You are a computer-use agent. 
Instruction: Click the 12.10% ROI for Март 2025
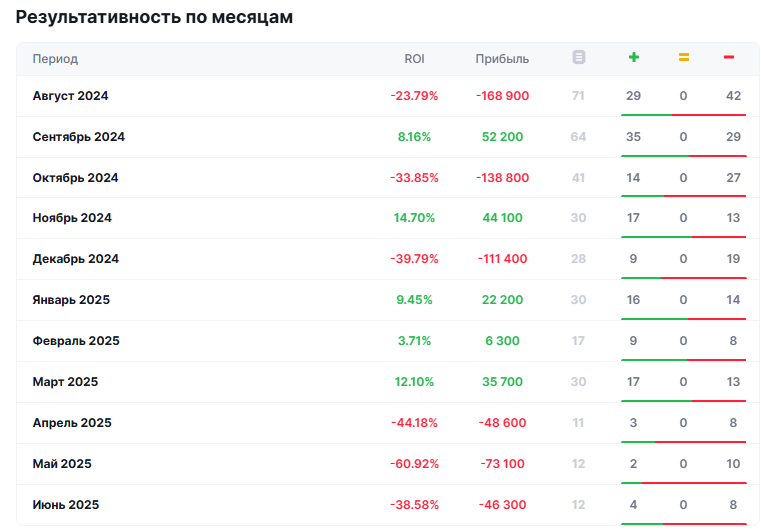pos(414,382)
